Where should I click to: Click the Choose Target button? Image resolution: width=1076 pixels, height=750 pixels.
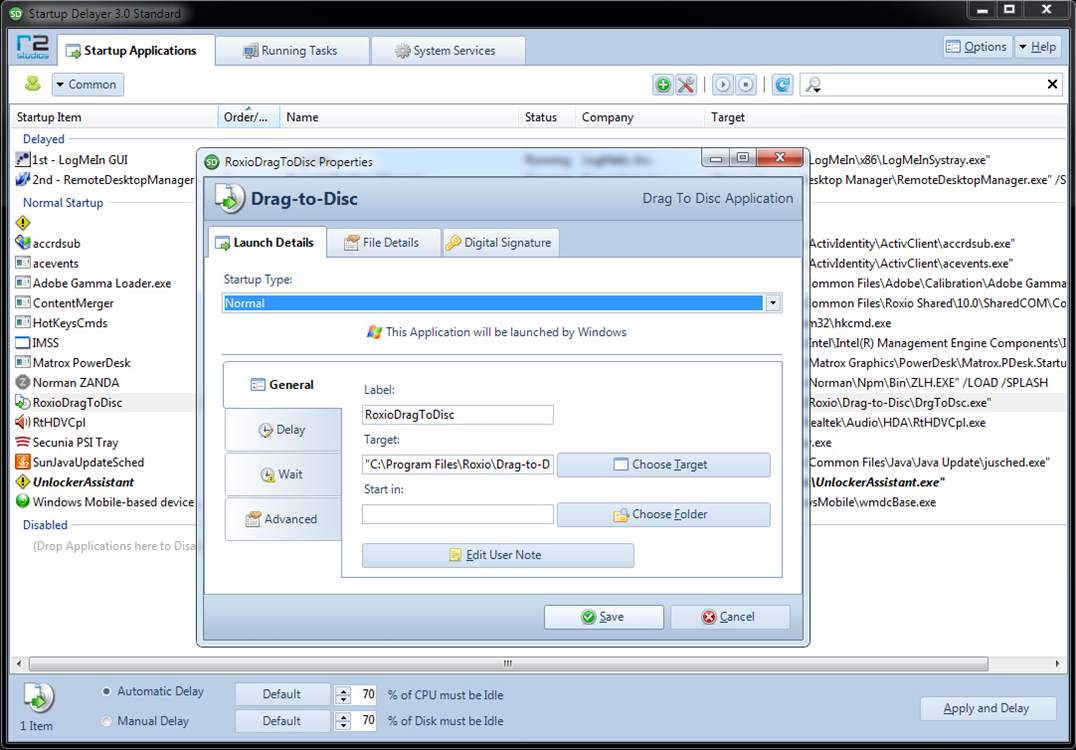click(x=664, y=465)
